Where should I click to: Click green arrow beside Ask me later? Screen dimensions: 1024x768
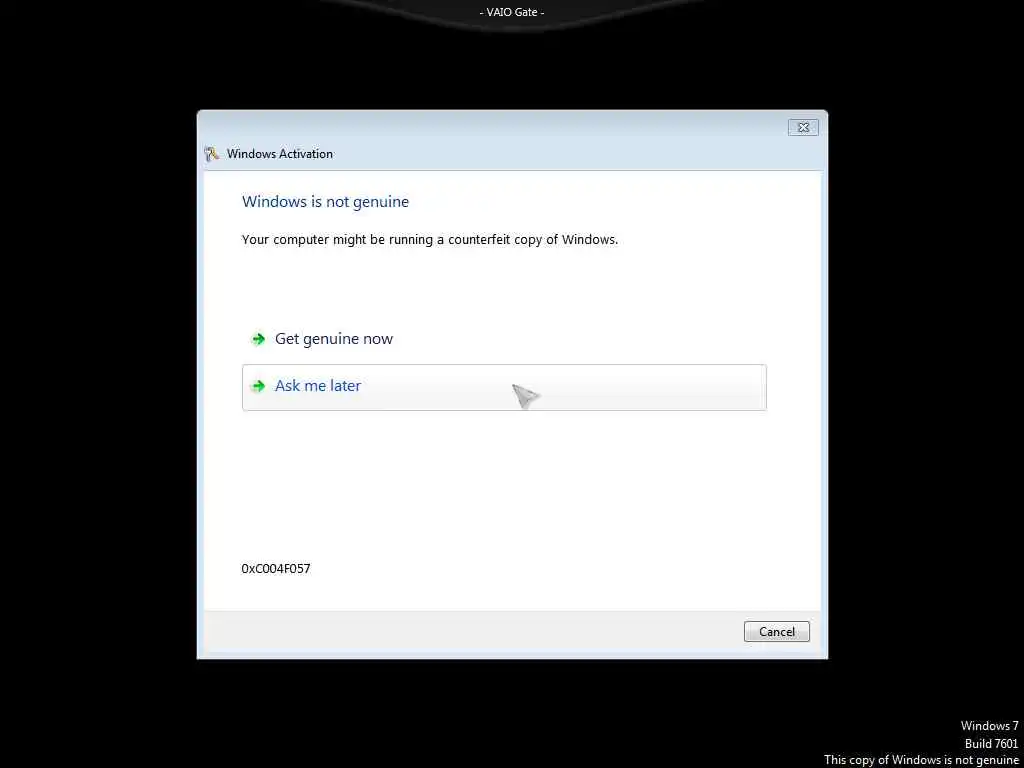tap(259, 386)
